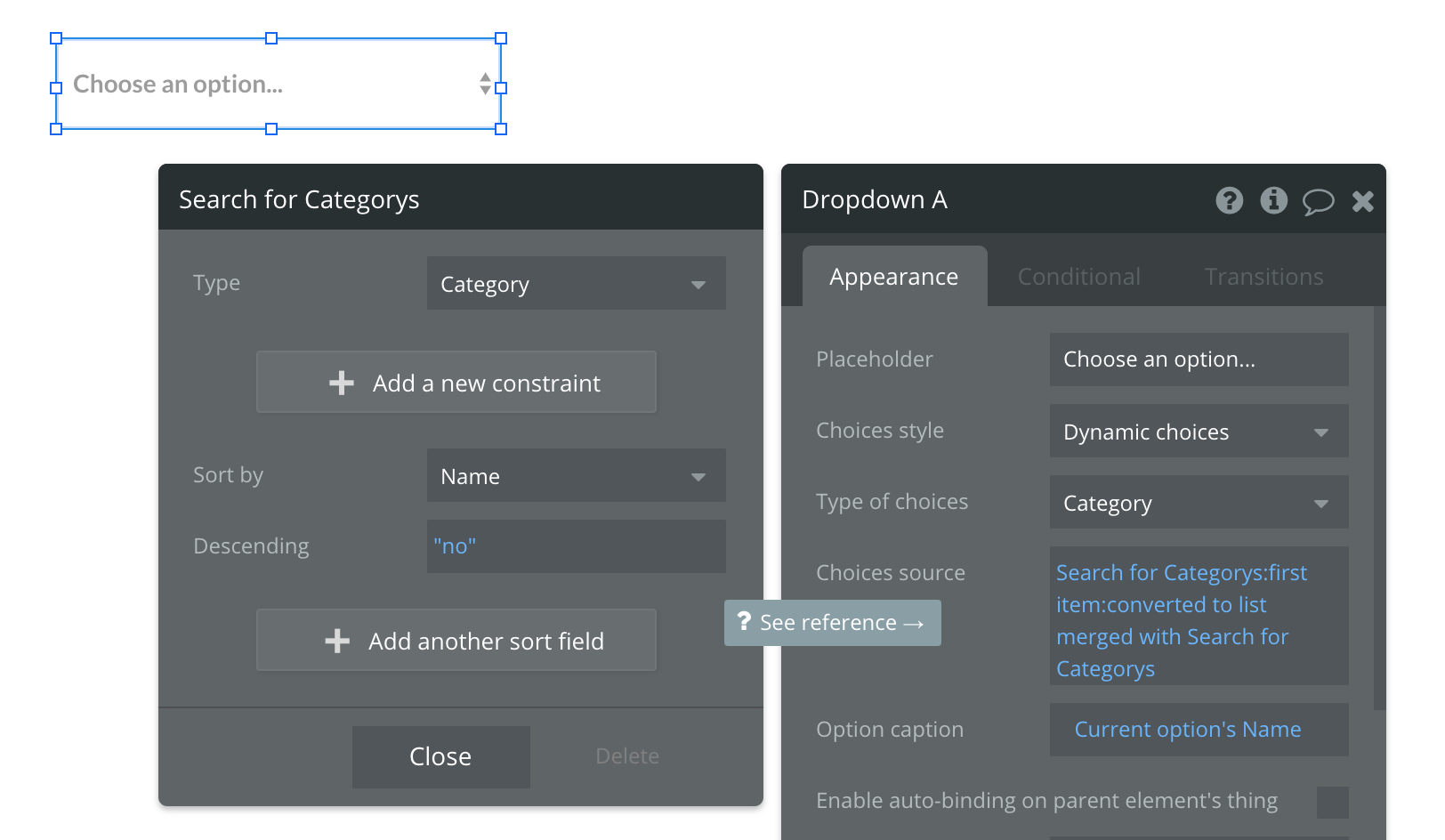This screenshot has width=1445, height=840.
Task: Click the info icon in Dropdown A header
Action: coord(1273,201)
